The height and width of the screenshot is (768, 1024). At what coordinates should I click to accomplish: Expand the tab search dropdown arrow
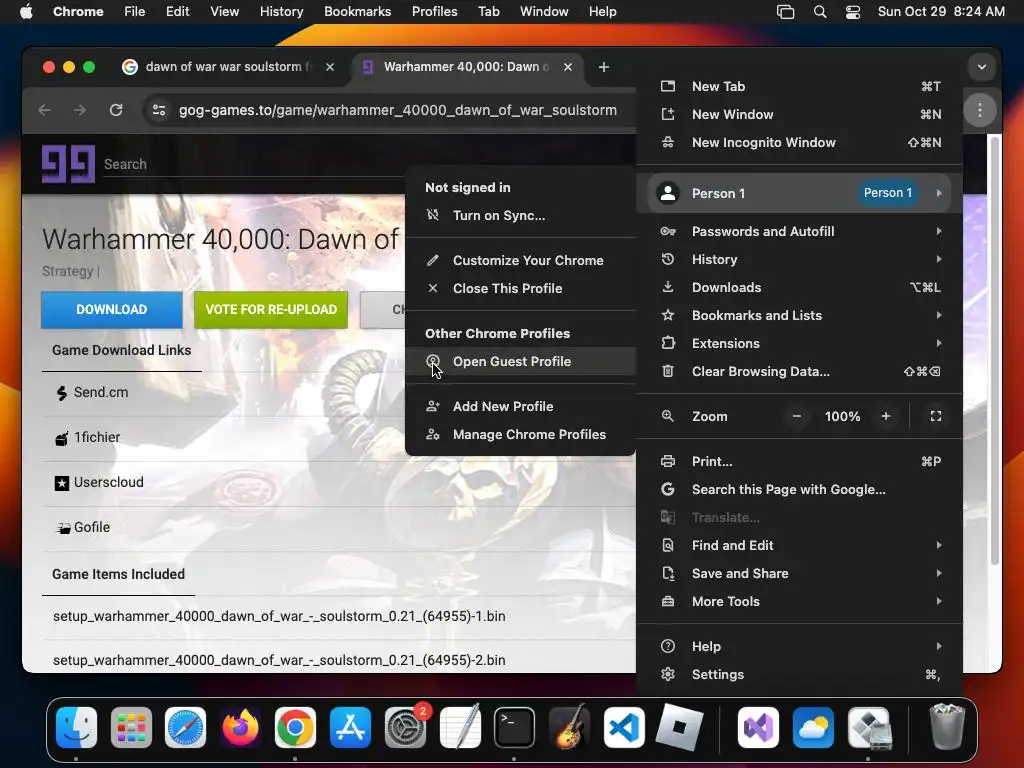coord(982,67)
